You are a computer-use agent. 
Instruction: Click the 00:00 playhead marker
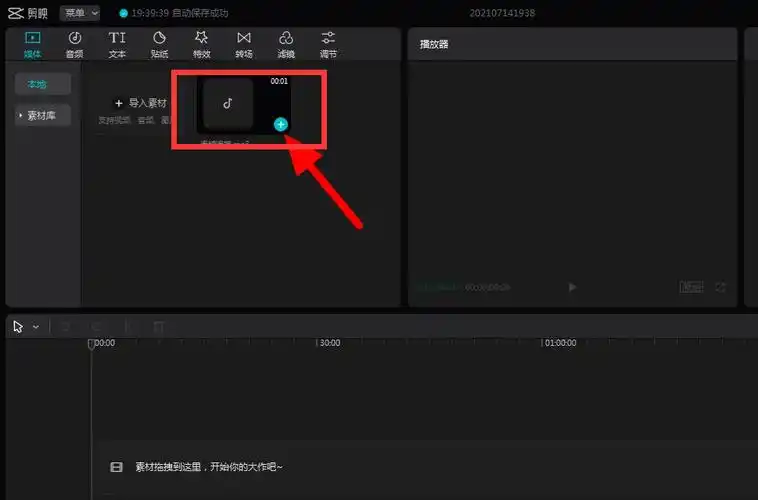(91, 344)
